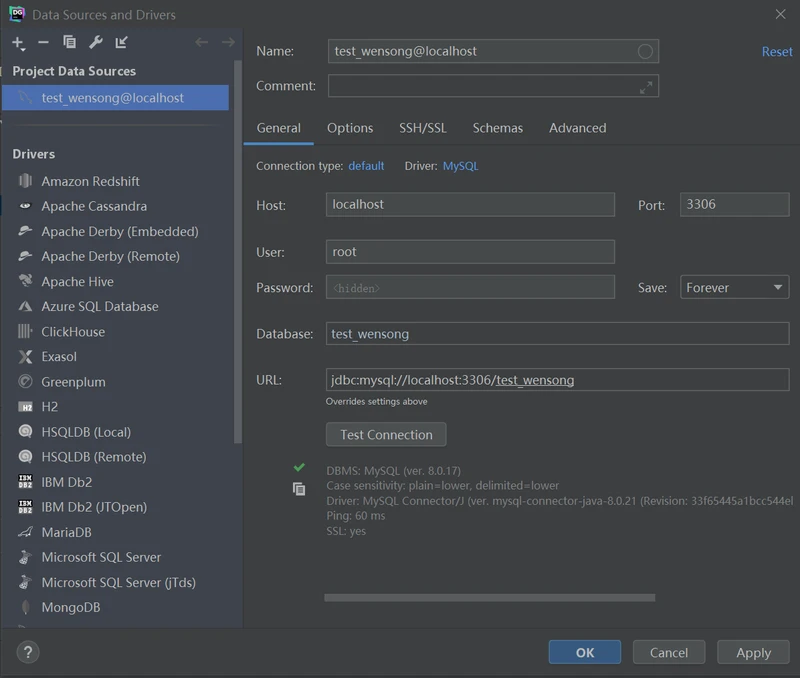Close the Data Sources and Drivers dialog
Screen dimensions: 800x678
click(x=781, y=14)
